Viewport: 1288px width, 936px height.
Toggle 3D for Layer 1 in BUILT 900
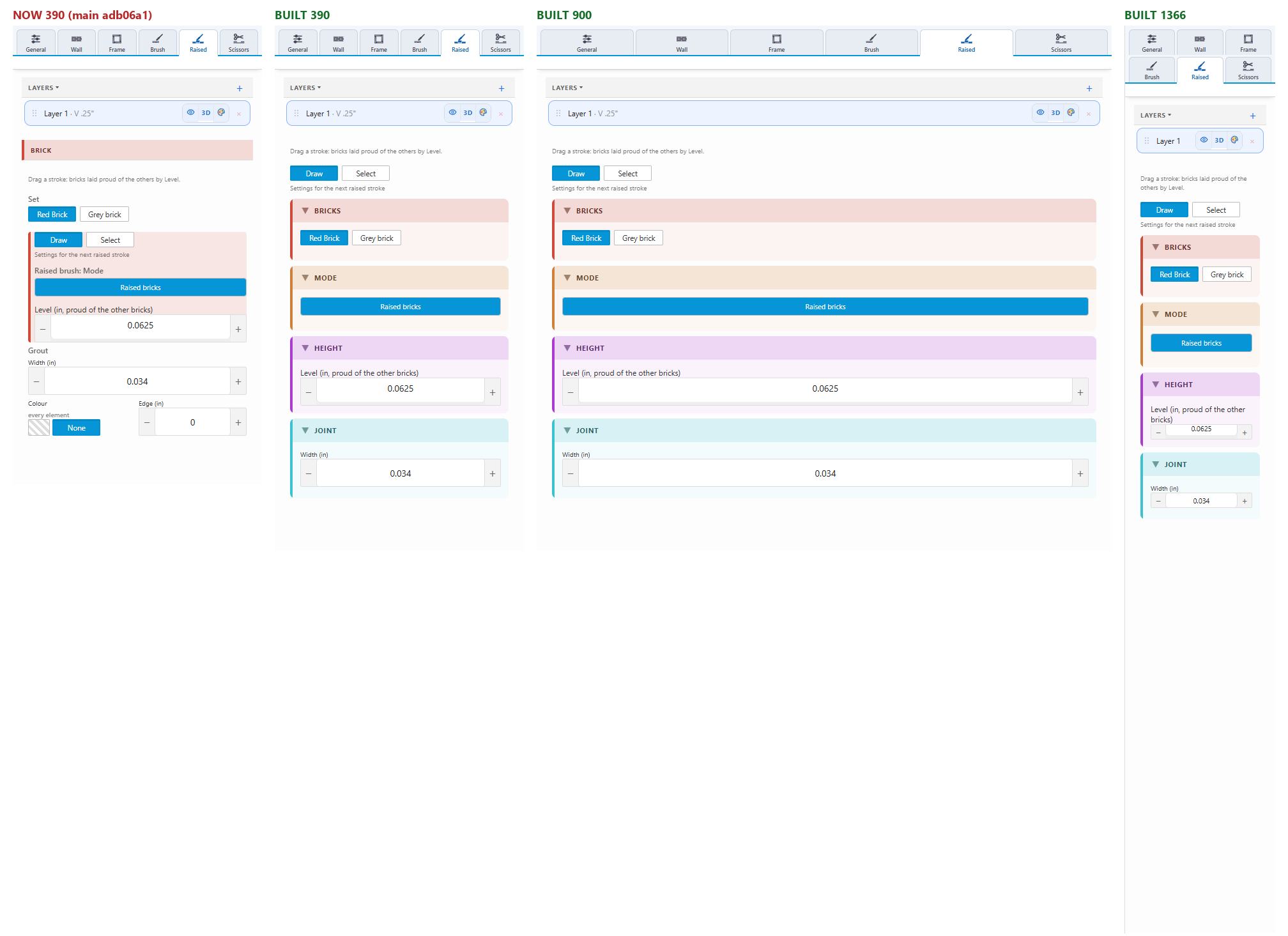click(1055, 112)
